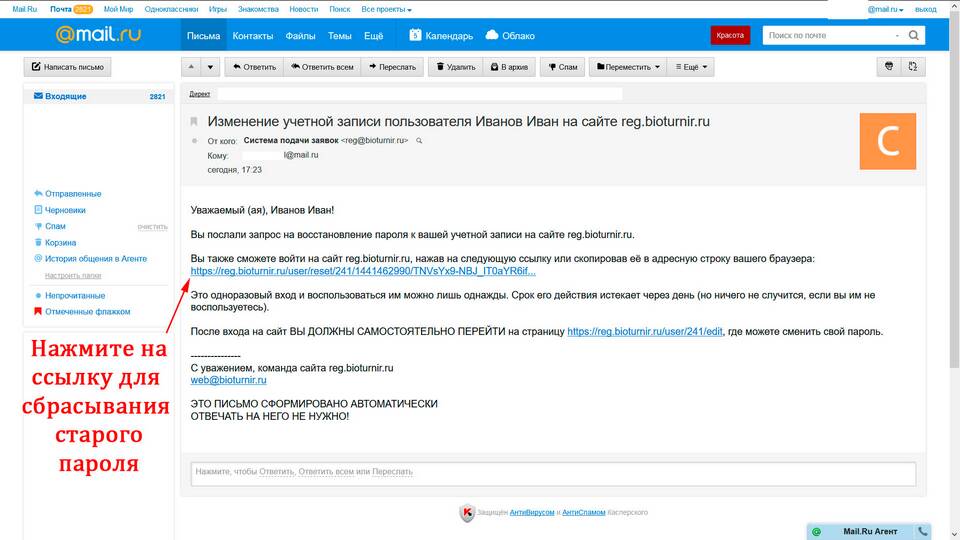Toggle the flag bookmark beside email subject
The width and height of the screenshot is (960, 540).
tap(194, 121)
